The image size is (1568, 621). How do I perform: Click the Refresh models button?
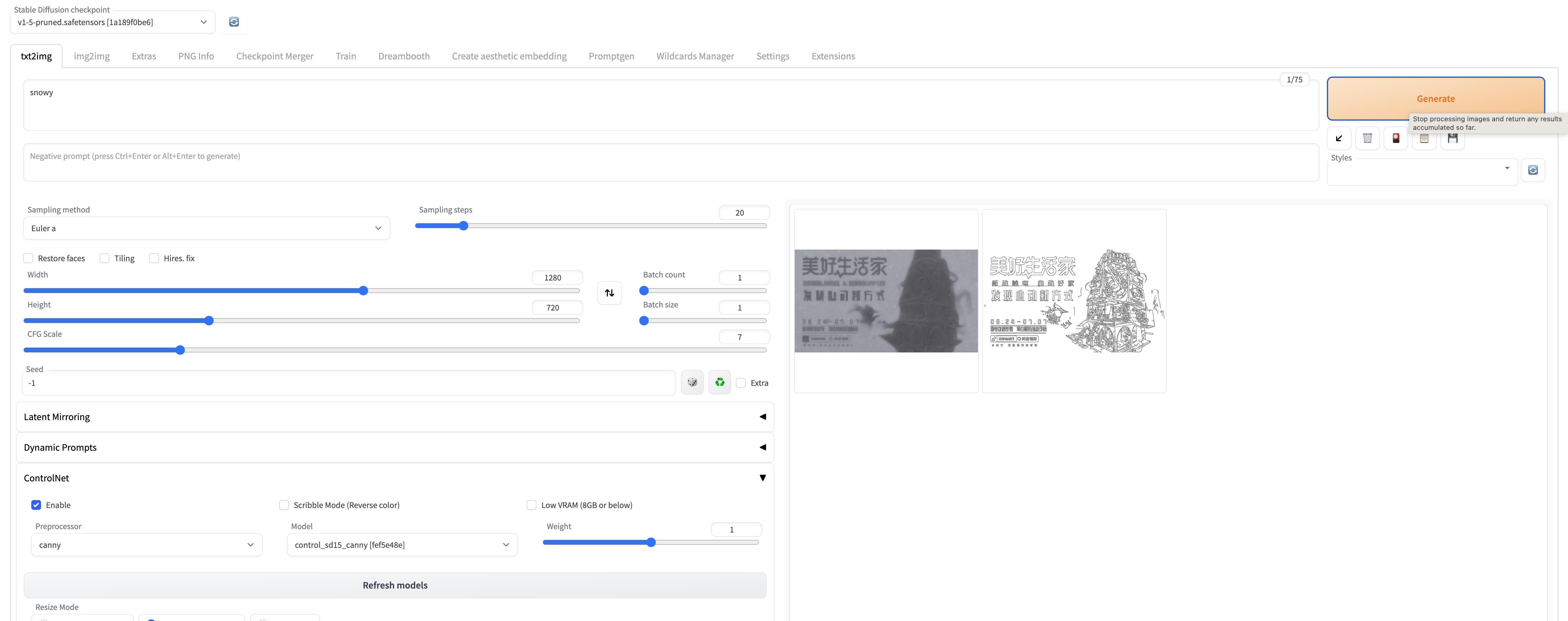click(x=394, y=585)
